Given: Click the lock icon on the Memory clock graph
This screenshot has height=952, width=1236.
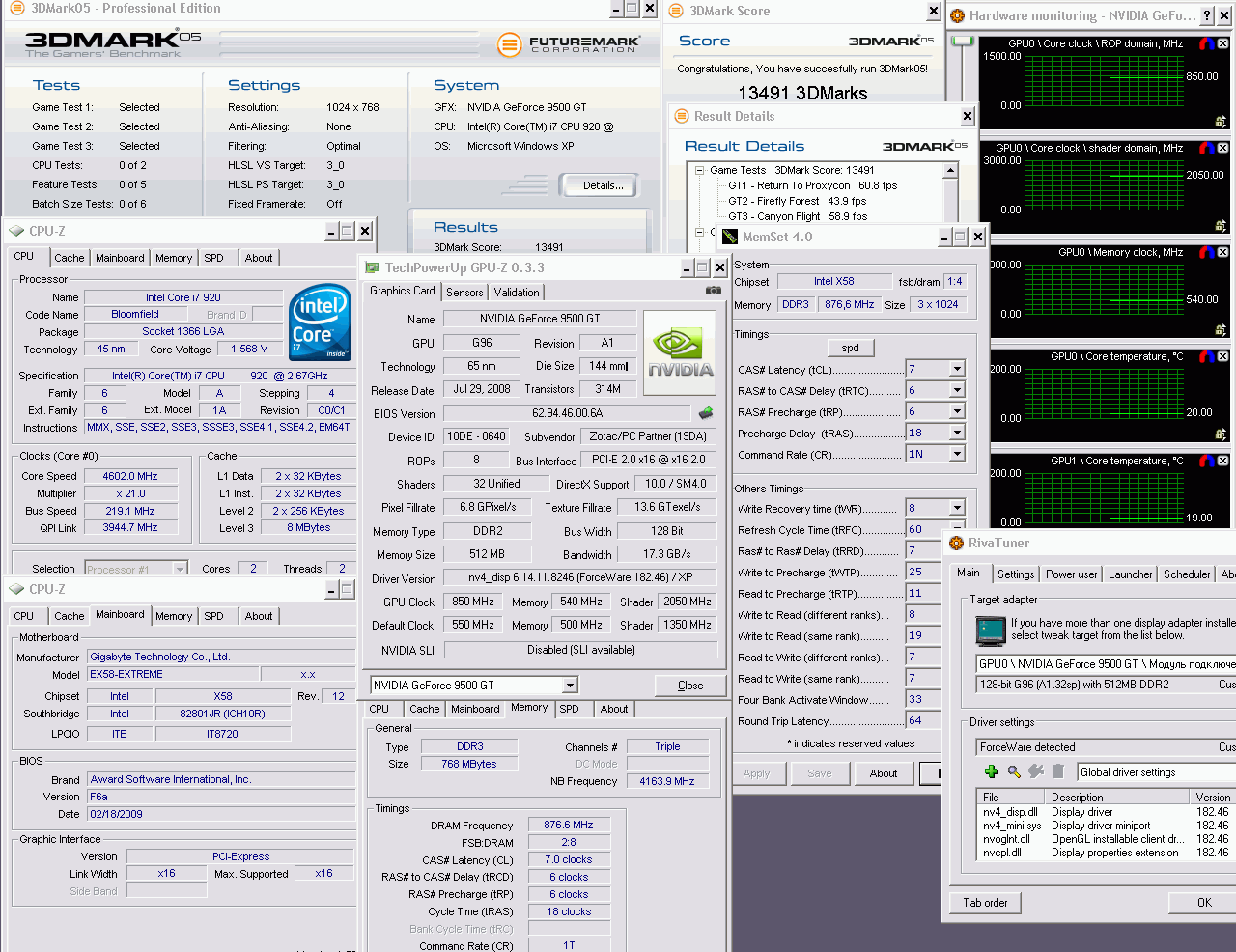Looking at the screenshot, I should tap(1221, 330).
